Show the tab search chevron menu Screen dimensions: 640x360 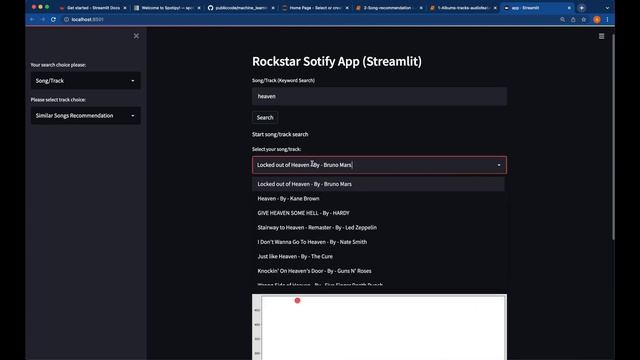point(607,8)
